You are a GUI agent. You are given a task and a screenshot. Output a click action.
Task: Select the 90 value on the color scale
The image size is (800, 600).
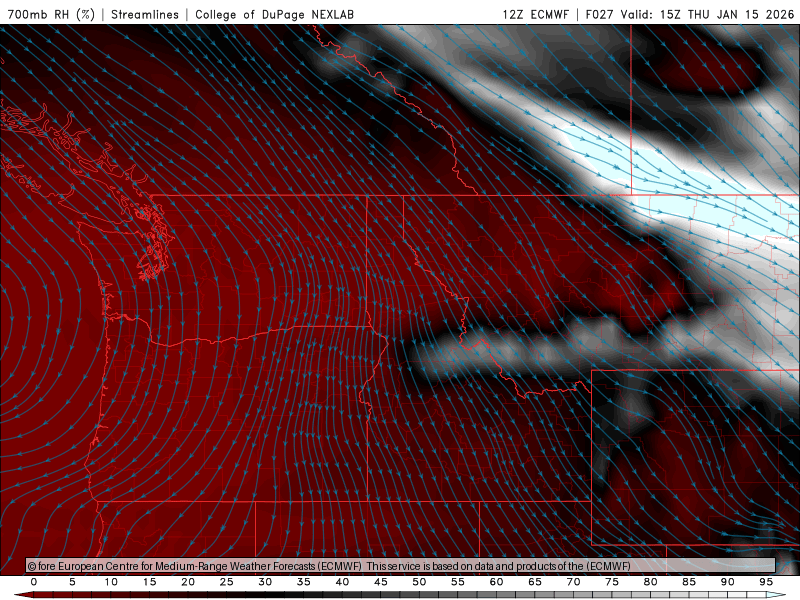(727, 582)
